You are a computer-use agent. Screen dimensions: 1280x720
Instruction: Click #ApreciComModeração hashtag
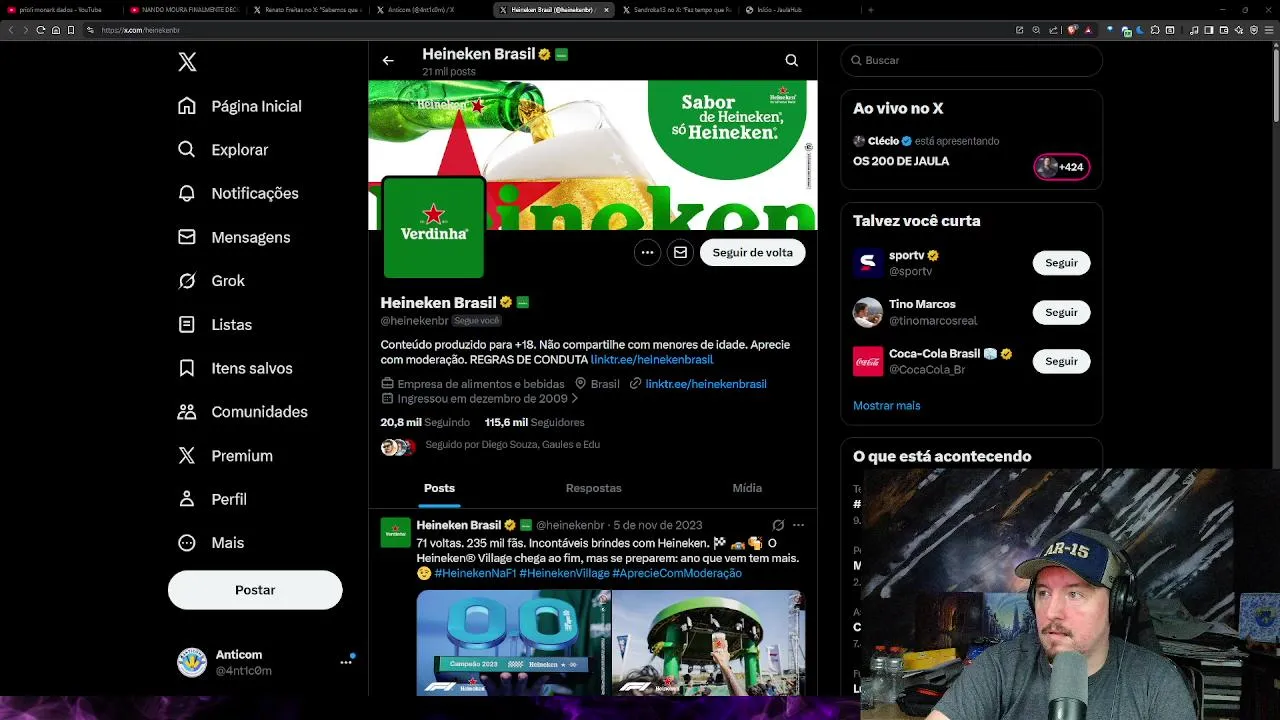[x=677, y=573]
